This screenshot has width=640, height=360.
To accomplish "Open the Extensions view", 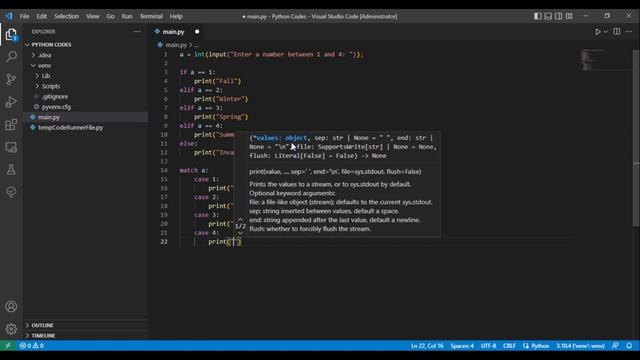I will coord(11,124).
